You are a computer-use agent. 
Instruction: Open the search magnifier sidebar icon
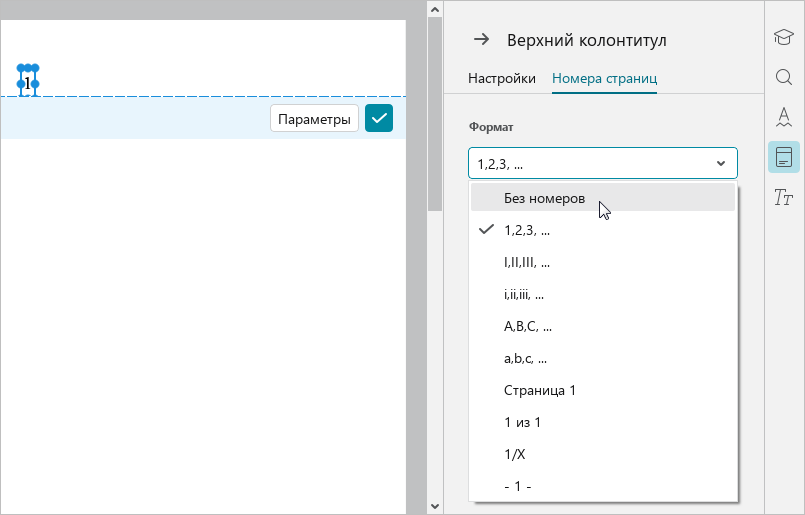tap(783, 77)
